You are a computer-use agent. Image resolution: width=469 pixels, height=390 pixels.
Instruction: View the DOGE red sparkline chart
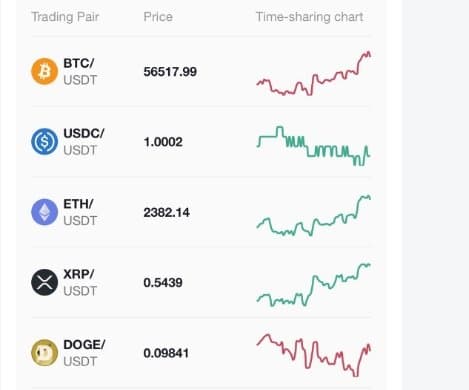click(x=314, y=355)
